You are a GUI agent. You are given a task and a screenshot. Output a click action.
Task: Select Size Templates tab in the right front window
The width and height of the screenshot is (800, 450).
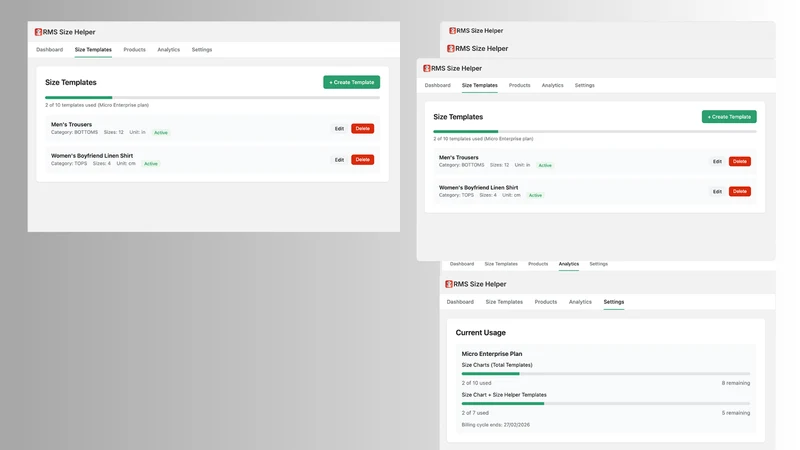point(480,85)
